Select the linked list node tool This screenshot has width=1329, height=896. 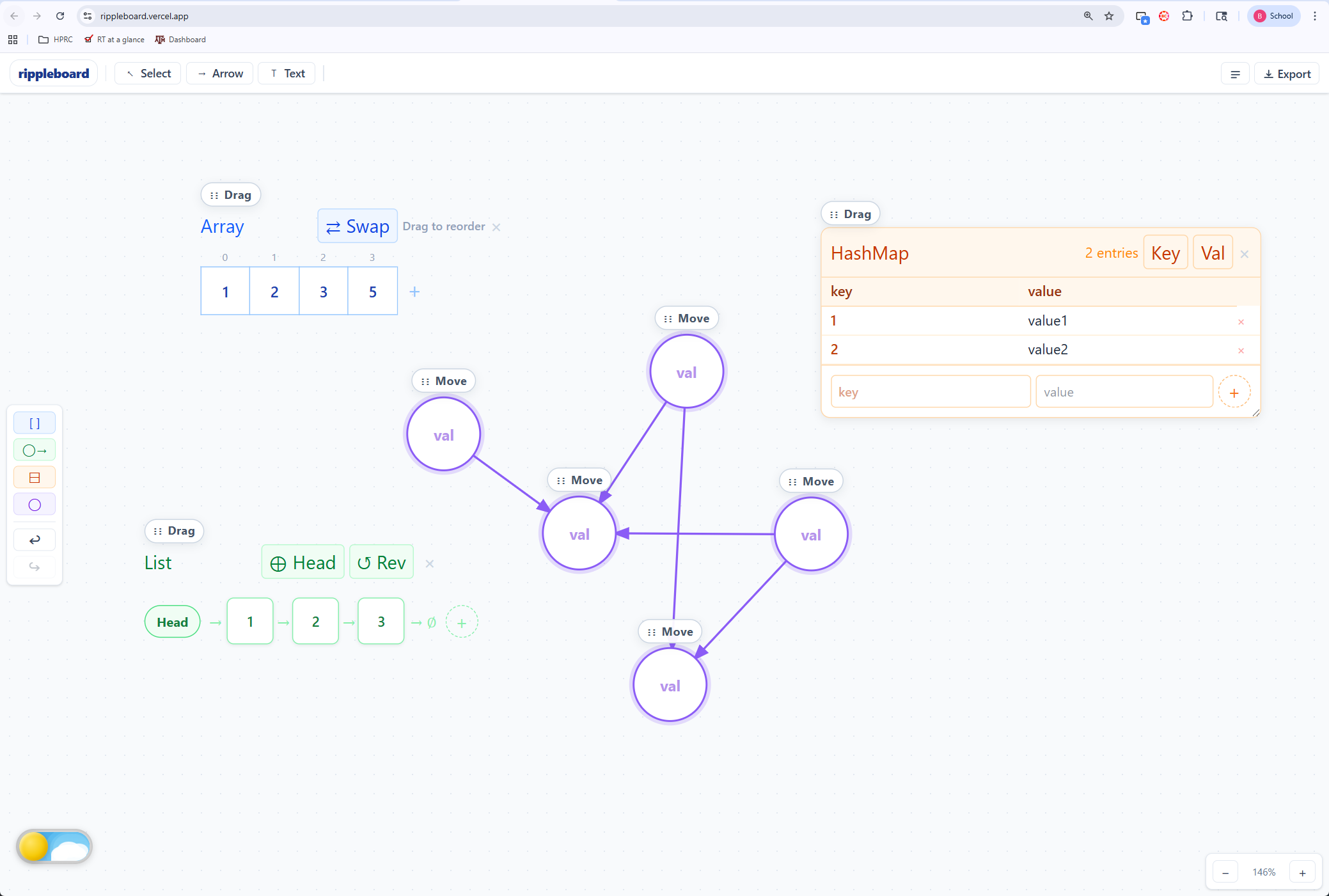pyautogui.click(x=35, y=451)
